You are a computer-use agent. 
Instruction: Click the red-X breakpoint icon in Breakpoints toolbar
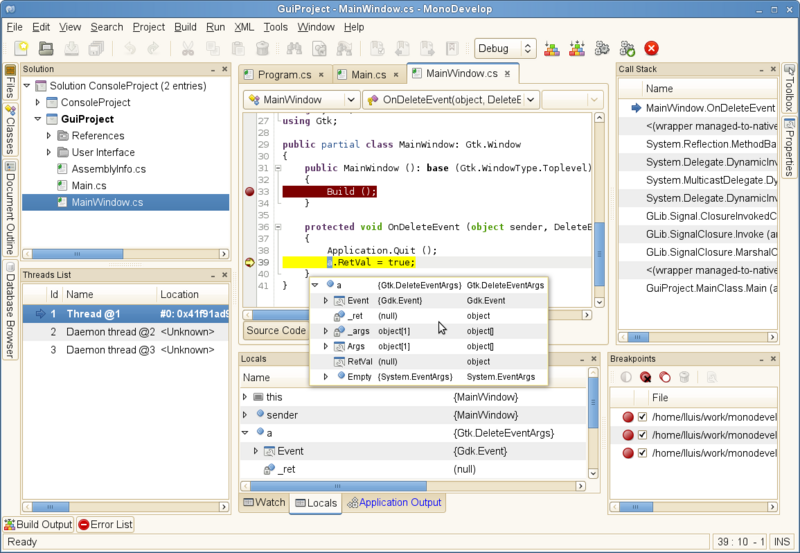646,377
